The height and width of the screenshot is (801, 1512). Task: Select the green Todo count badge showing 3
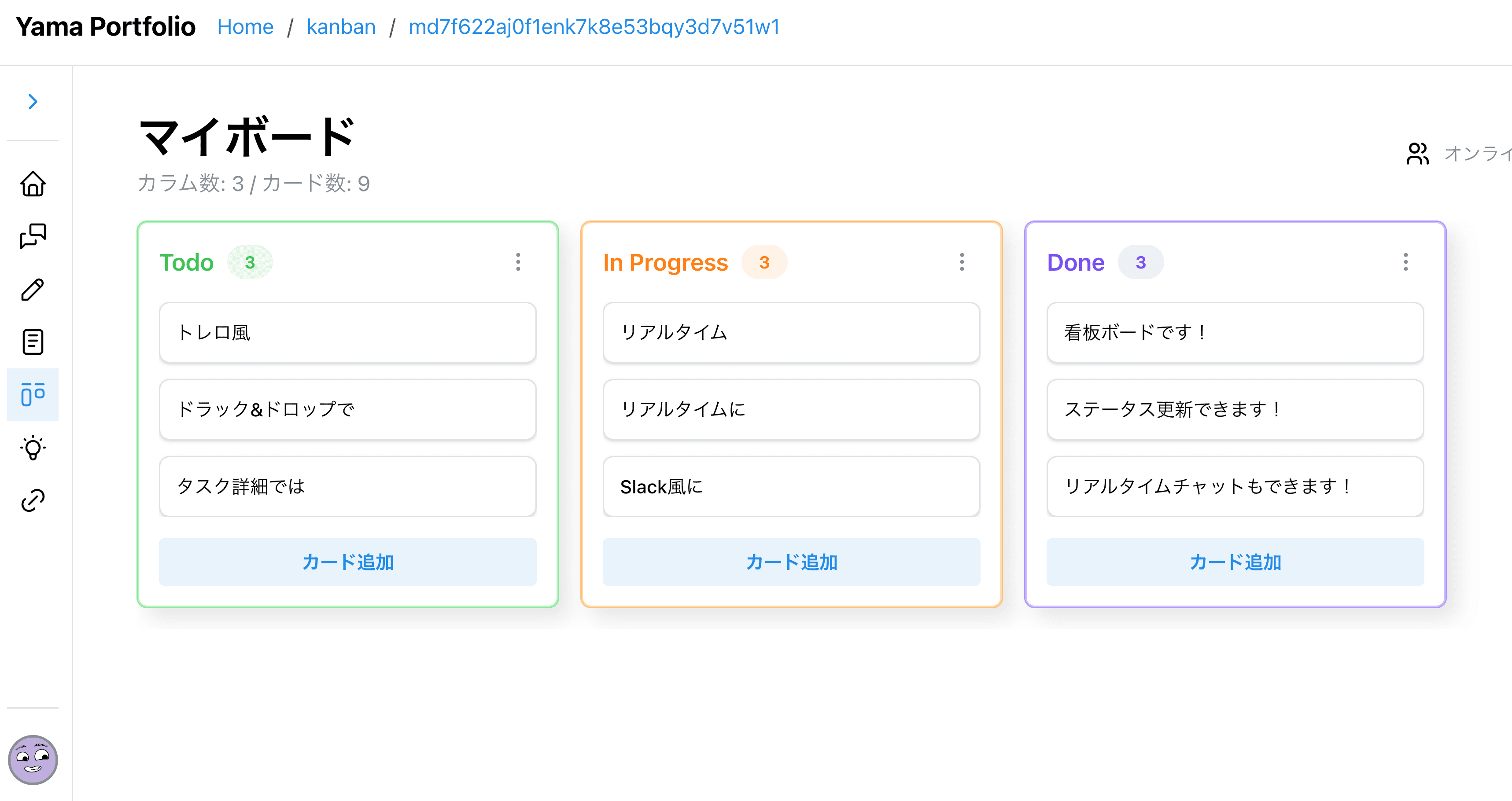point(251,262)
